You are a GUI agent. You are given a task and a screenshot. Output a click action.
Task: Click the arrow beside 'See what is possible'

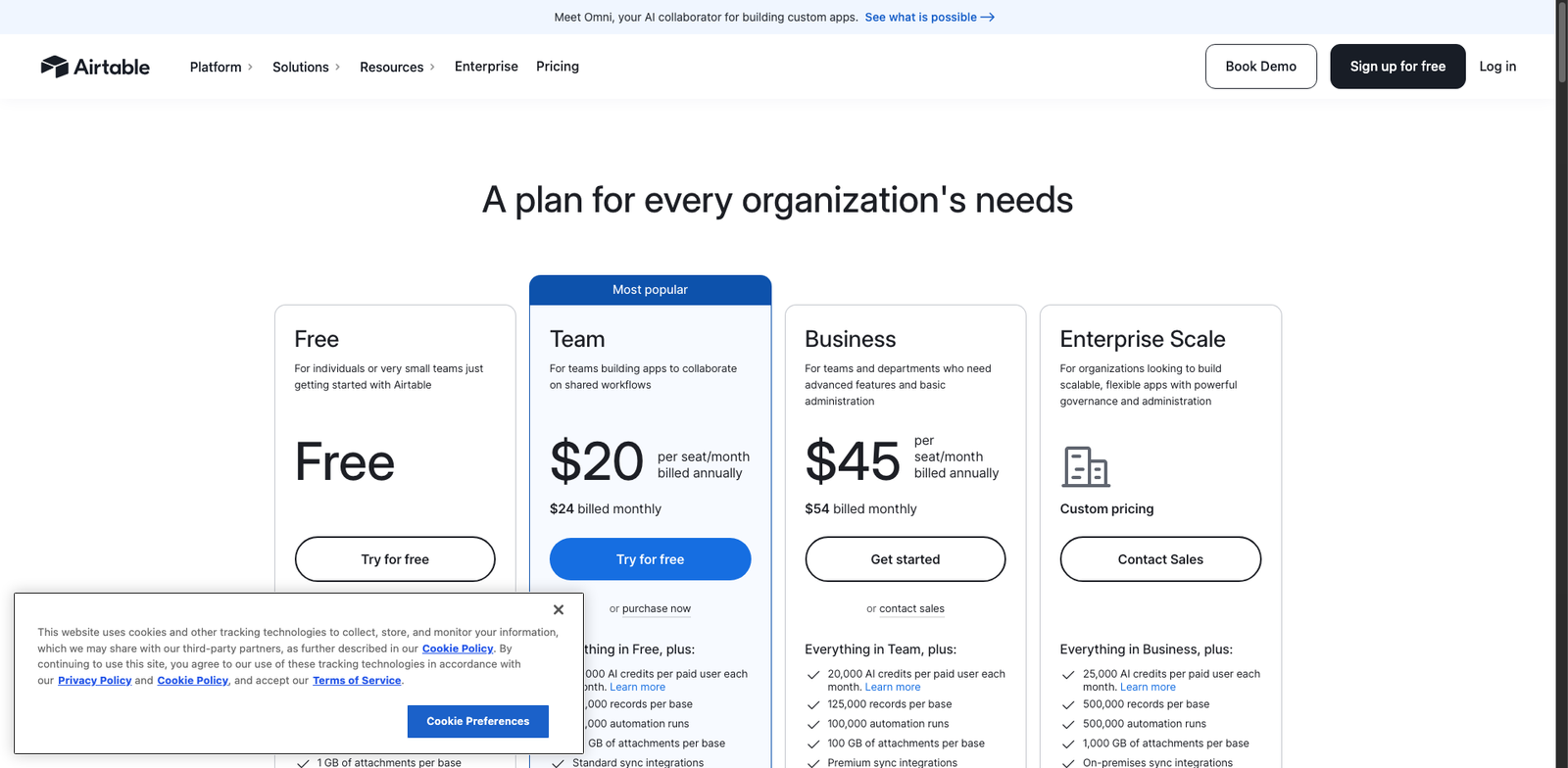coord(988,18)
